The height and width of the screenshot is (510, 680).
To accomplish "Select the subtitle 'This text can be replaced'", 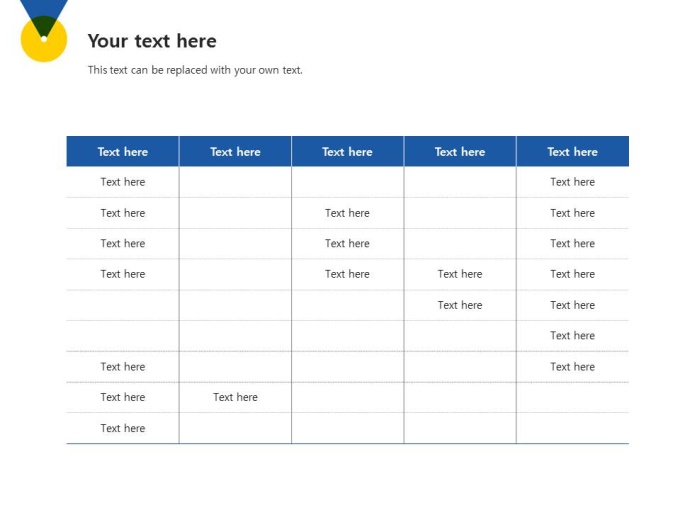I will 195,70.
